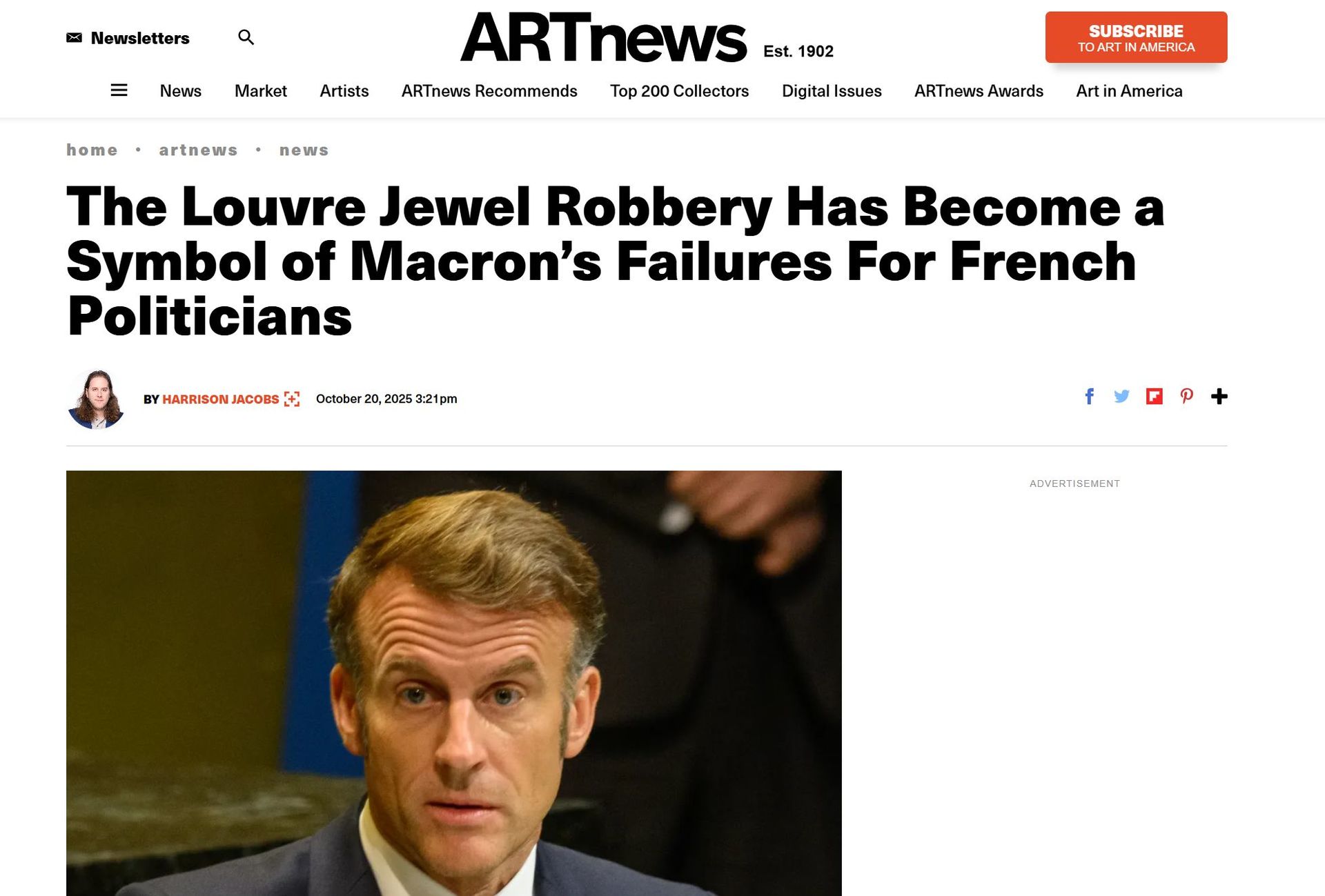Subscribe to Art in America

click(x=1135, y=38)
